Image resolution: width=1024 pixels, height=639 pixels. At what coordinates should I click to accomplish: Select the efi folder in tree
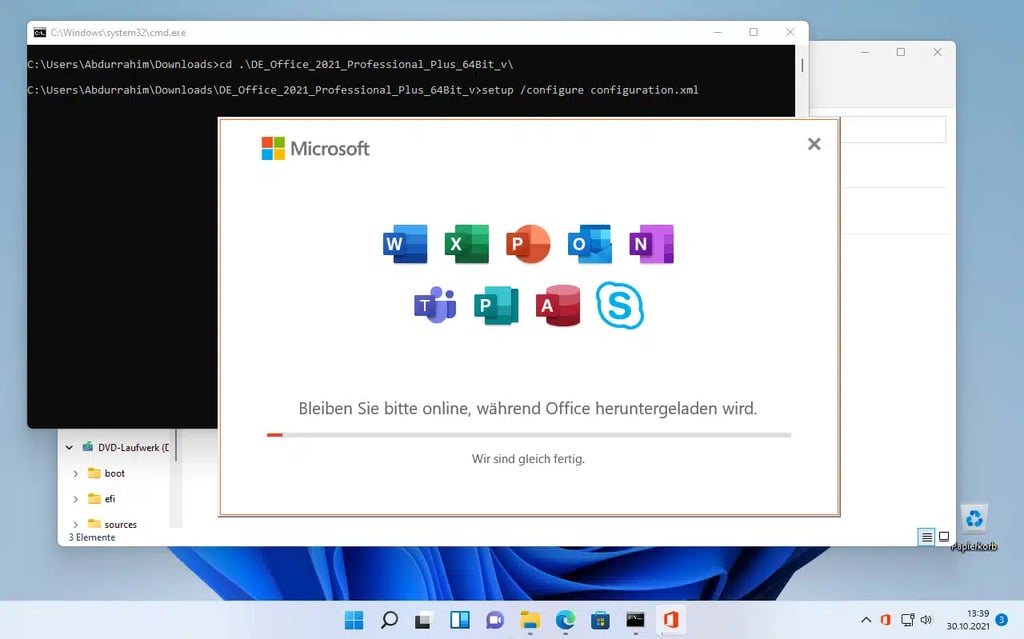point(102,499)
